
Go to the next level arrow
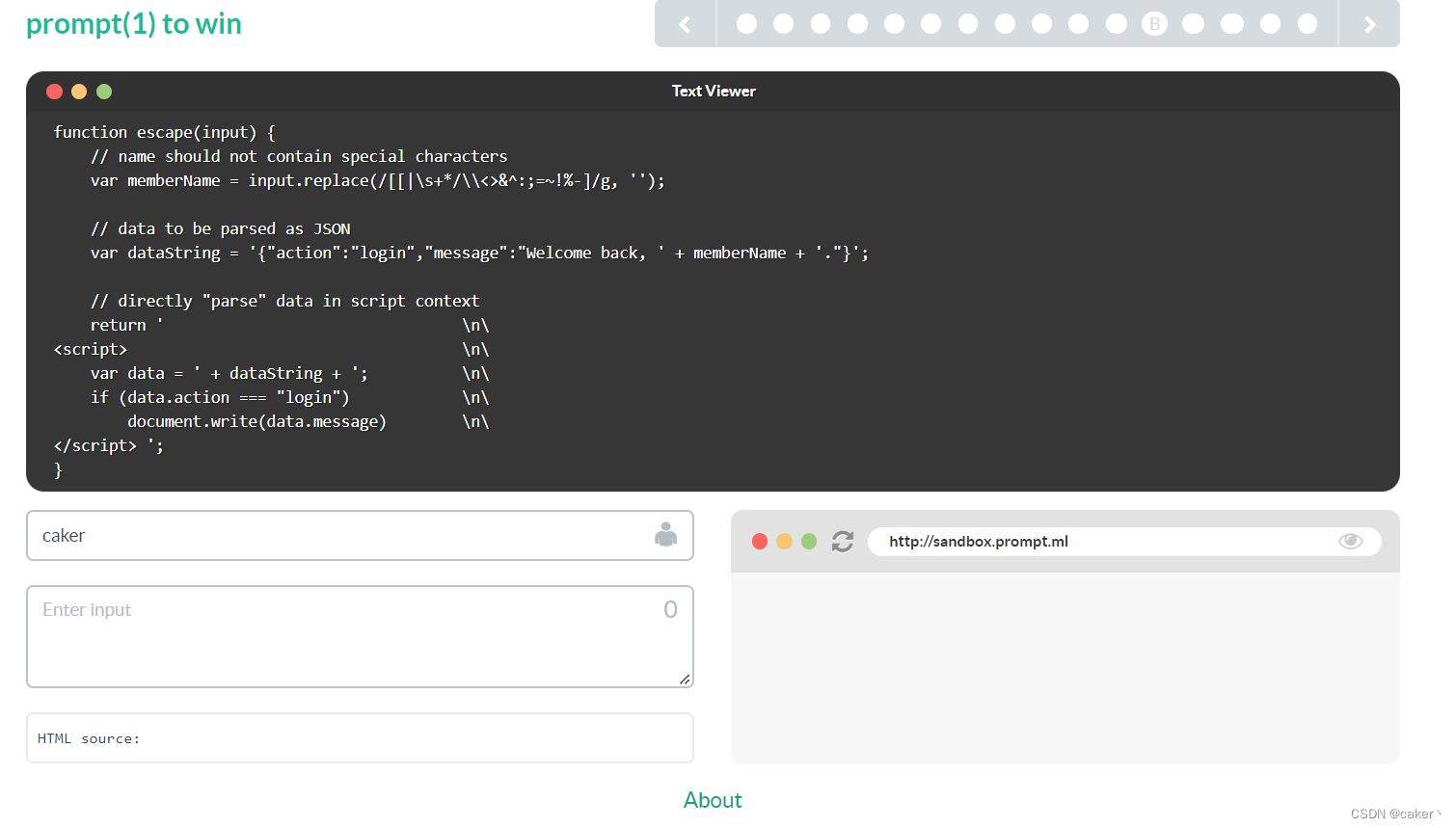point(1369,24)
